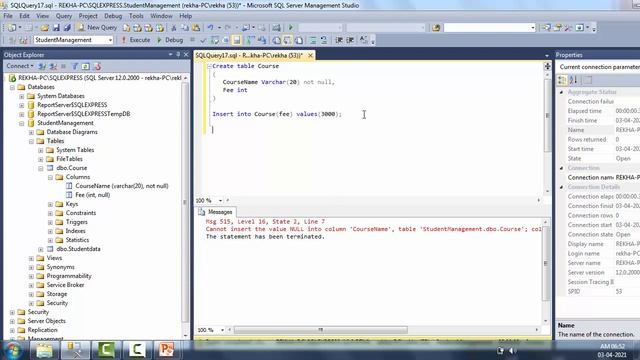Open the Query menu
Screen dimensions: 640x360
pos(64,16)
